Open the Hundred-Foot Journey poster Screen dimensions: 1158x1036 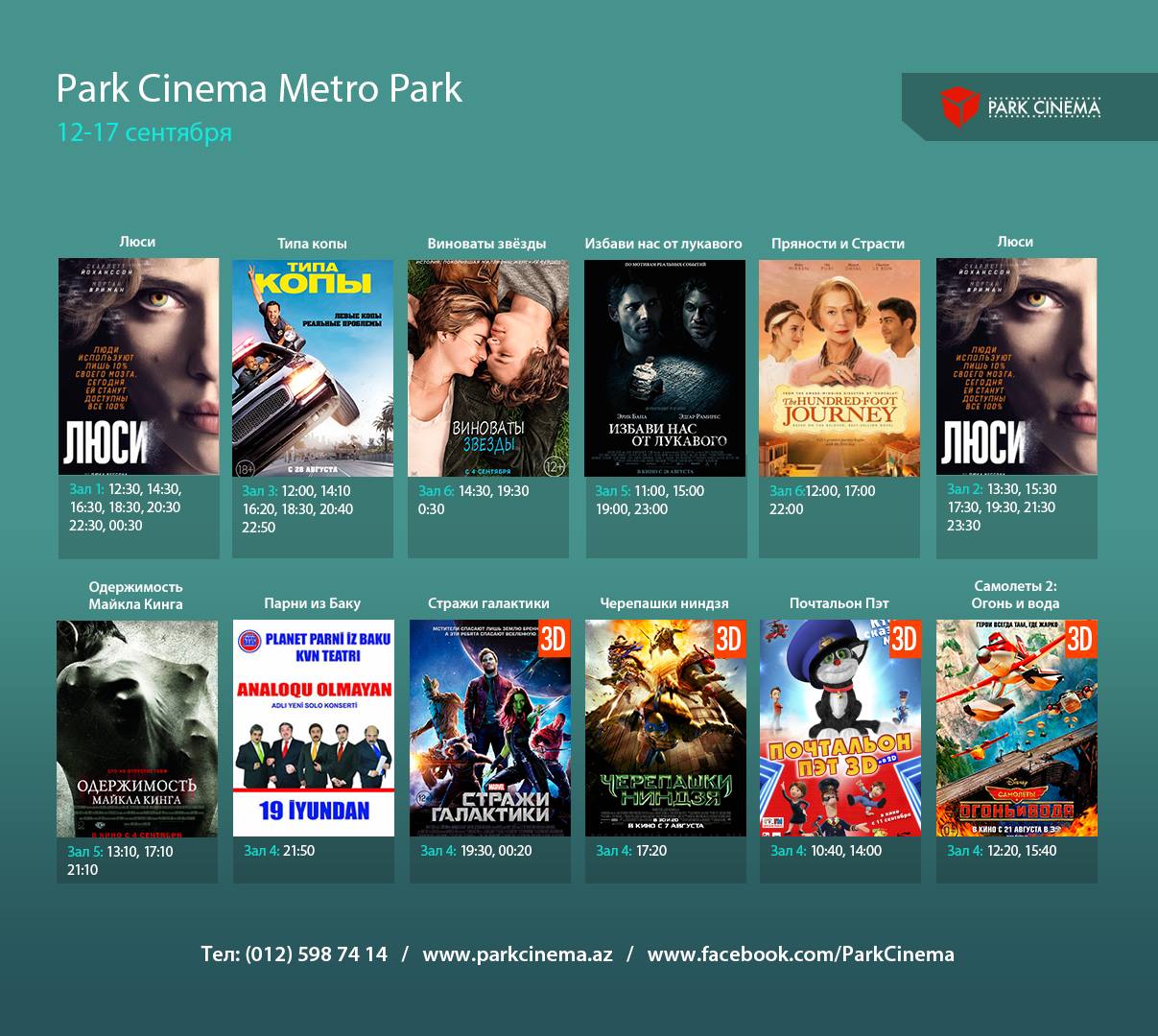[x=839, y=368]
